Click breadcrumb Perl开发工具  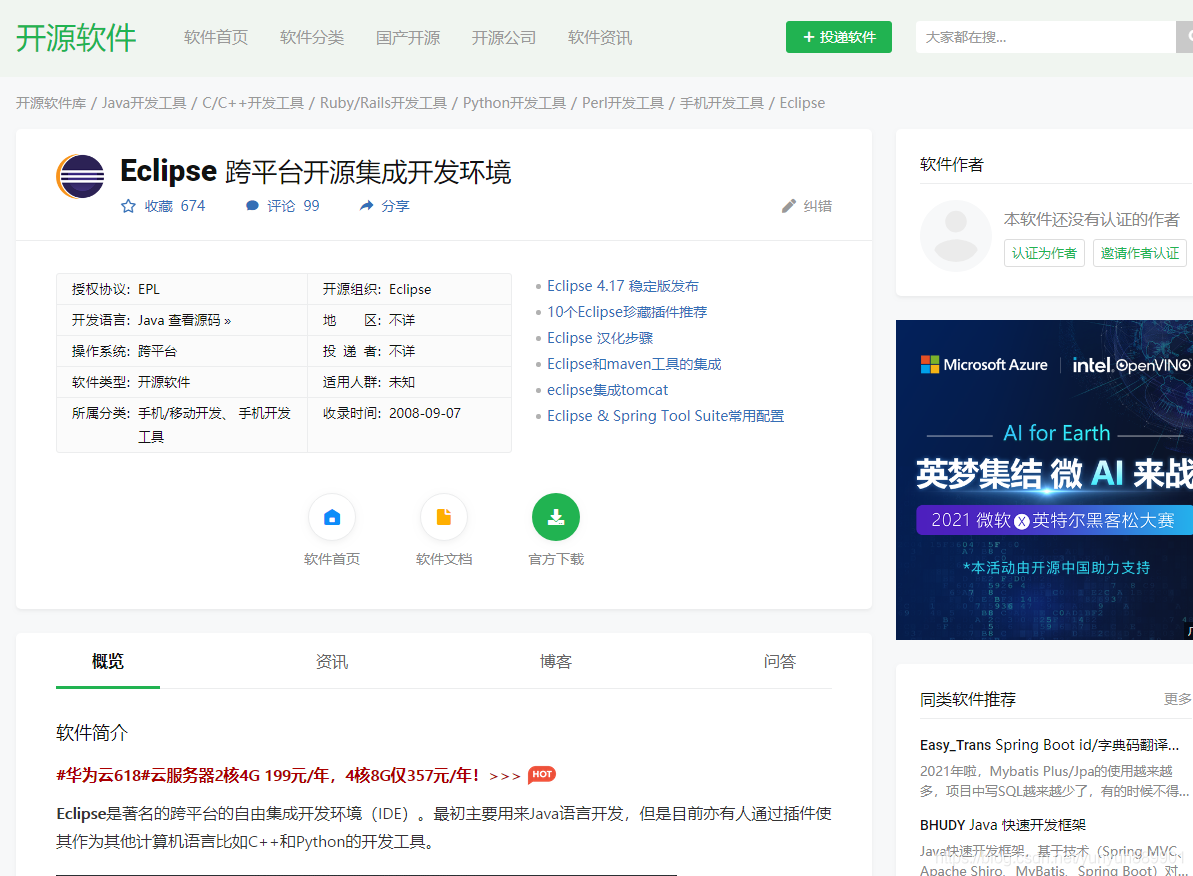[x=622, y=103]
